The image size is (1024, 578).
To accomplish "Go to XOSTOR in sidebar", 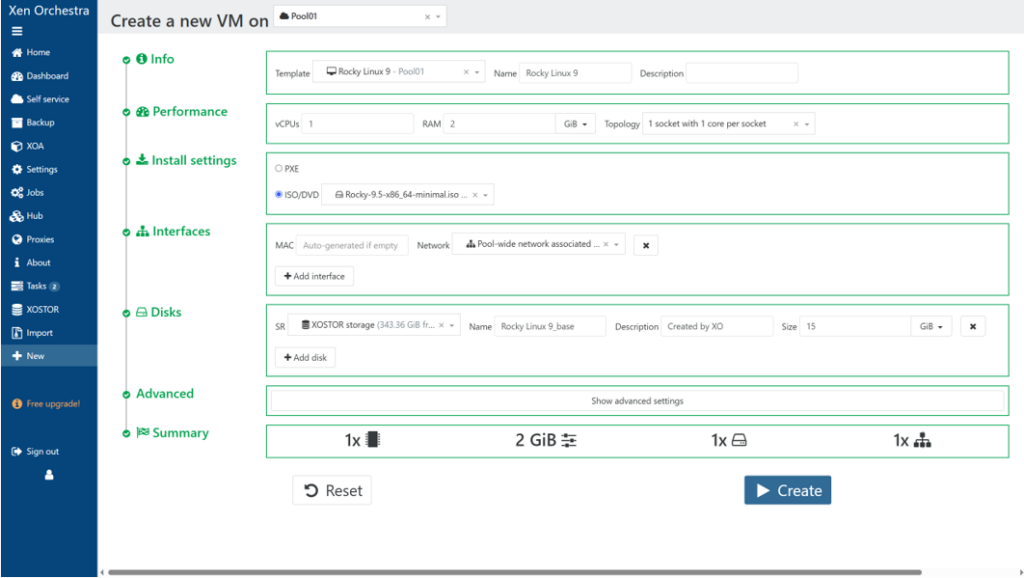I will 42,310.
